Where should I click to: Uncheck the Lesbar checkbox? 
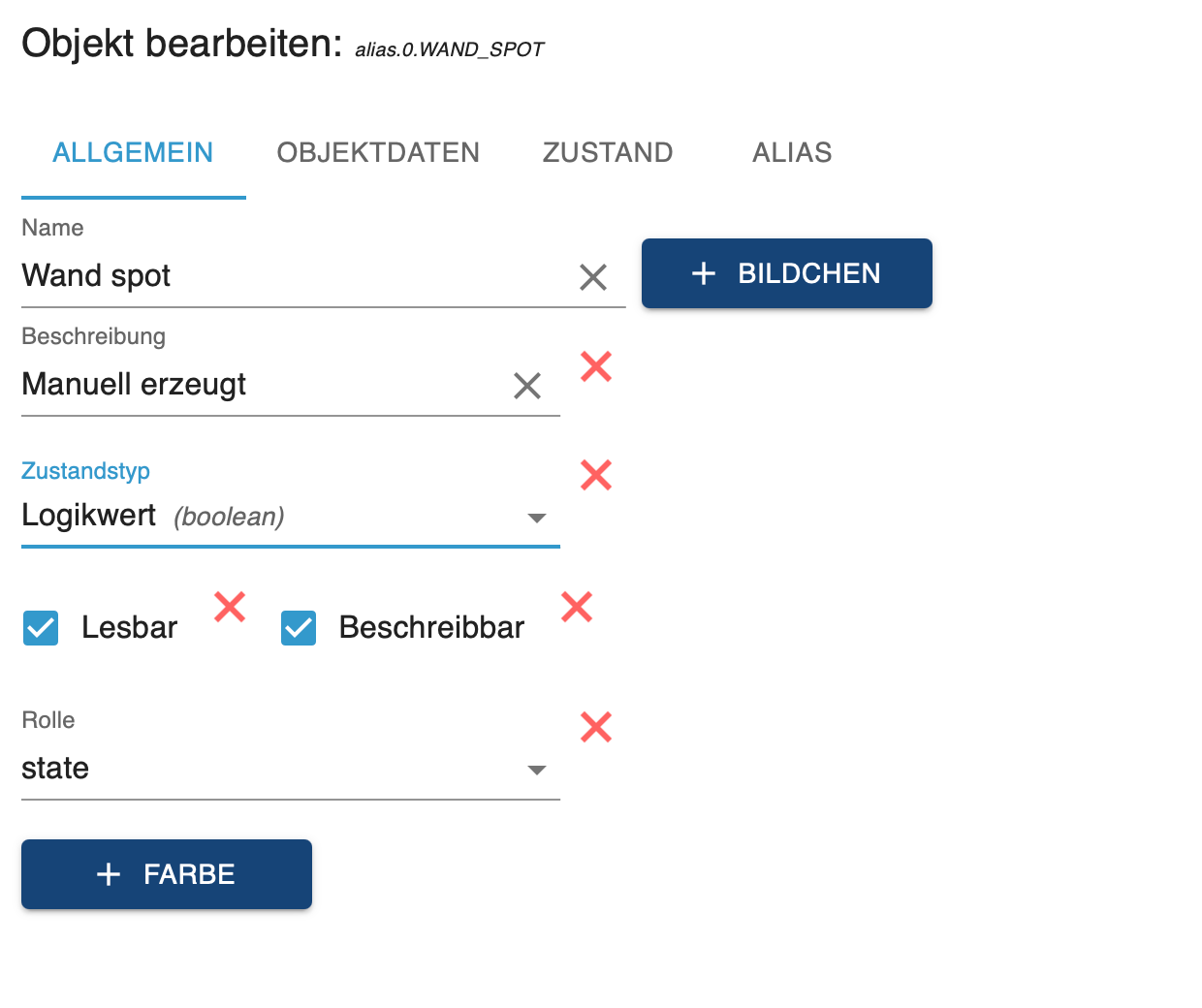(x=41, y=628)
